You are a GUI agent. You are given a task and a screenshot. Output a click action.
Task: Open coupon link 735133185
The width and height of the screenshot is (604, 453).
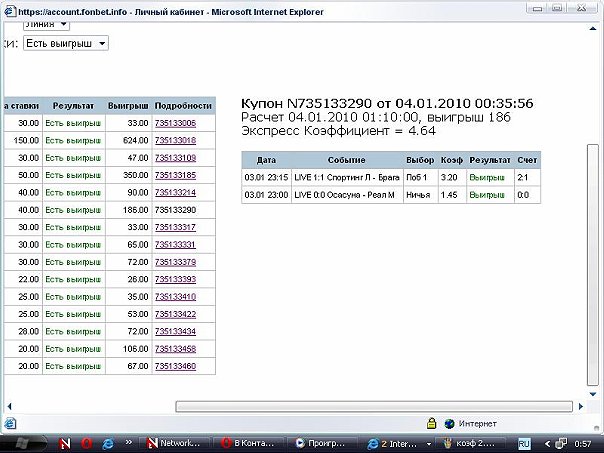point(175,175)
